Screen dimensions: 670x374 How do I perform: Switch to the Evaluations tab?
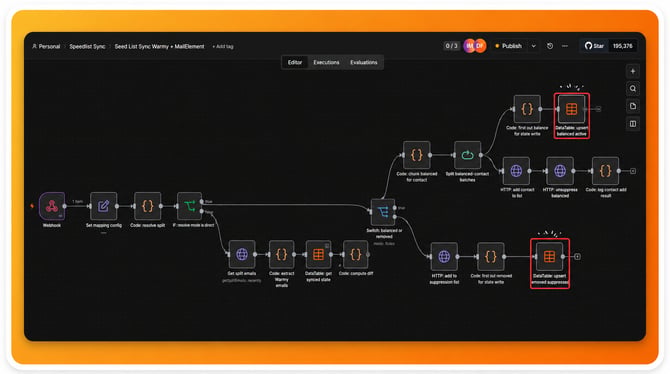click(x=364, y=62)
